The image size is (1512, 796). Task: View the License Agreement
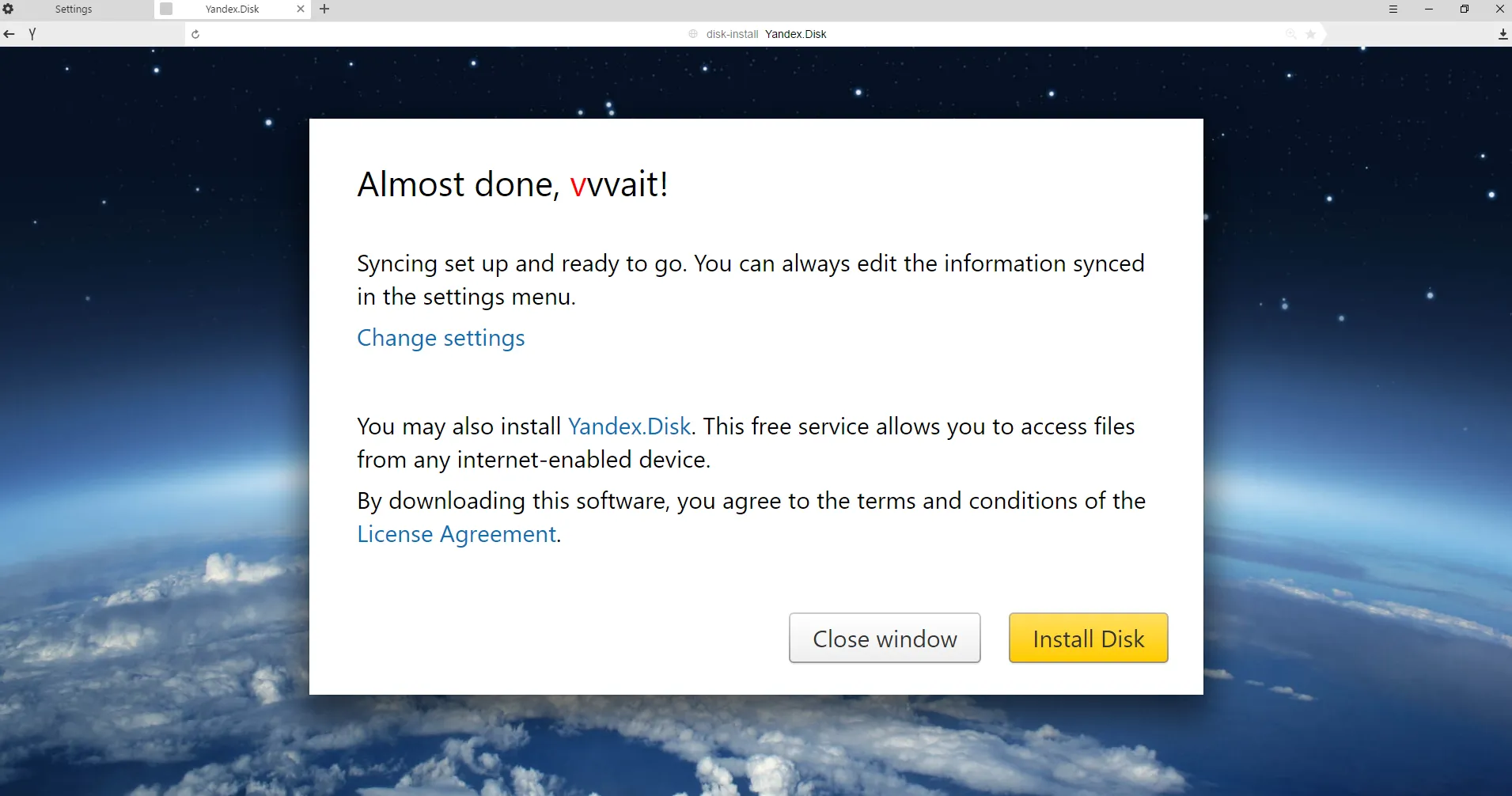pos(457,534)
